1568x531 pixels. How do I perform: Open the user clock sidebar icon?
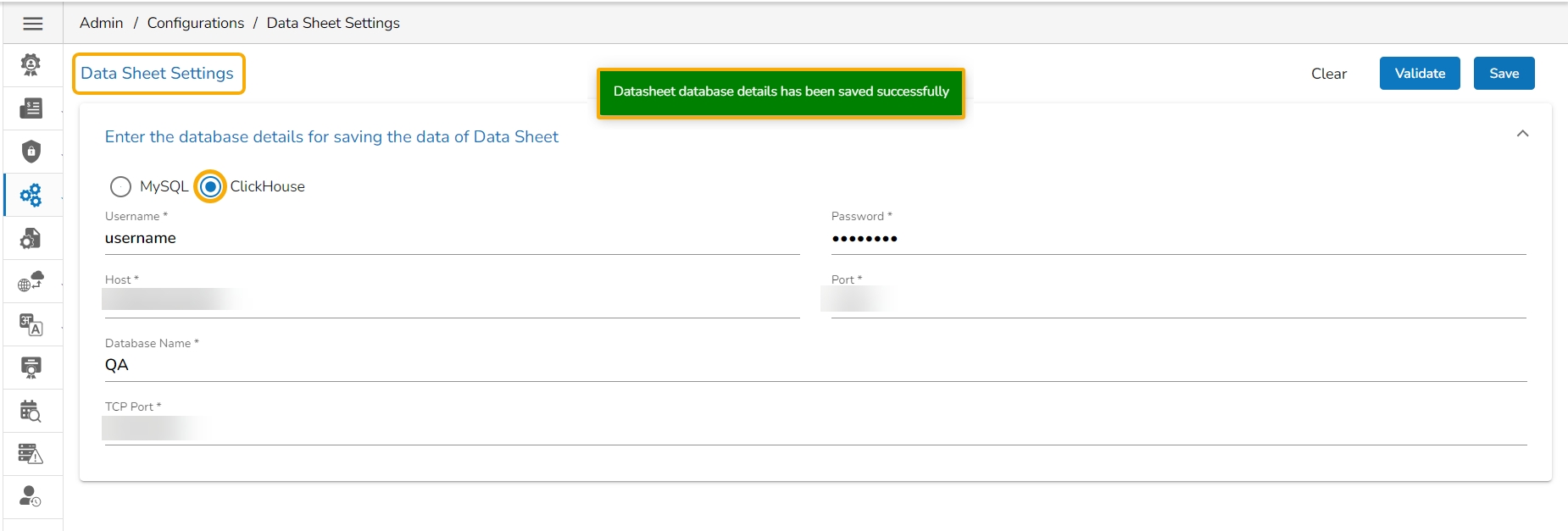pyautogui.click(x=31, y=497)
